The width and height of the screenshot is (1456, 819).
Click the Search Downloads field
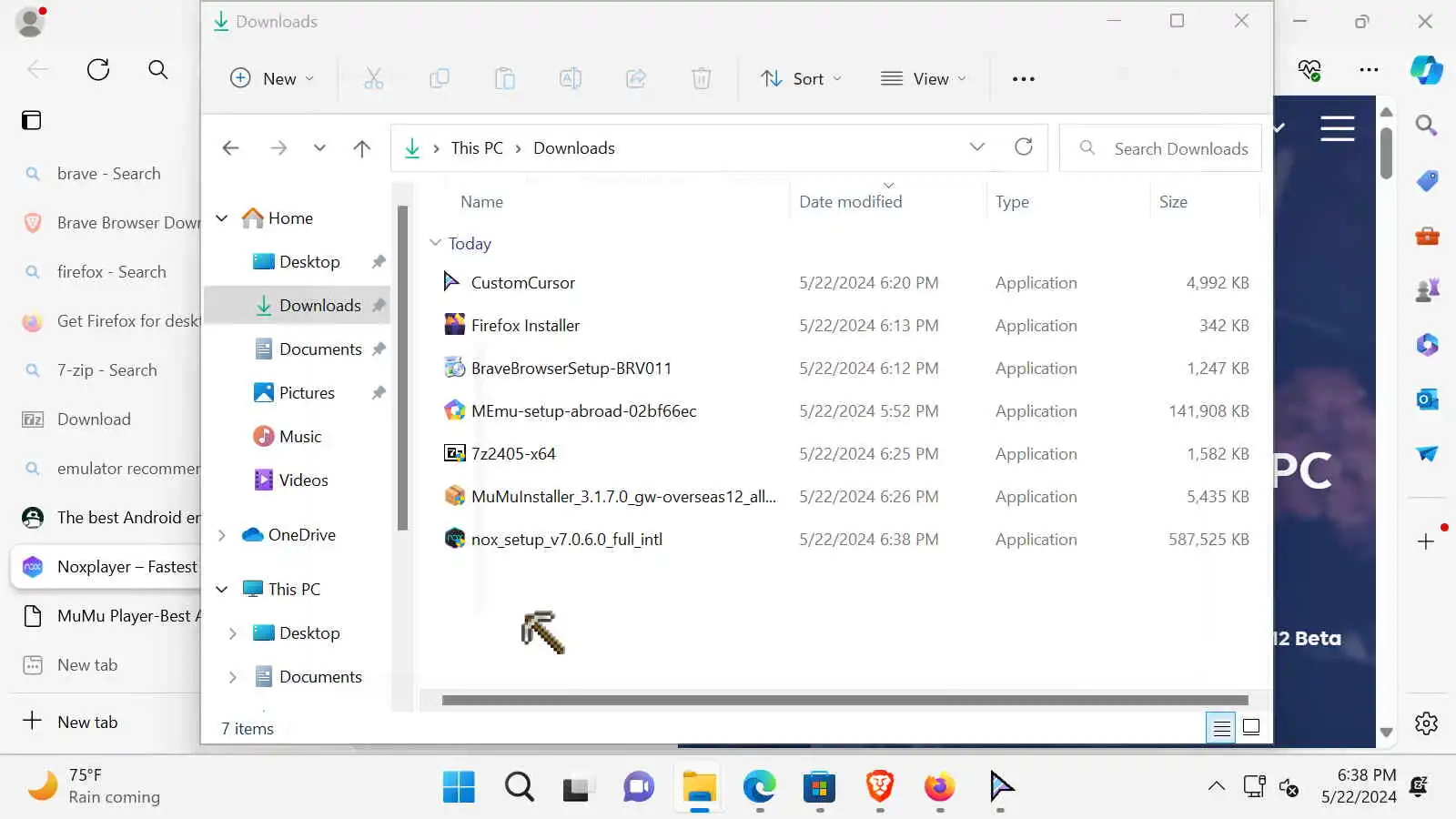coord(1160,148)
